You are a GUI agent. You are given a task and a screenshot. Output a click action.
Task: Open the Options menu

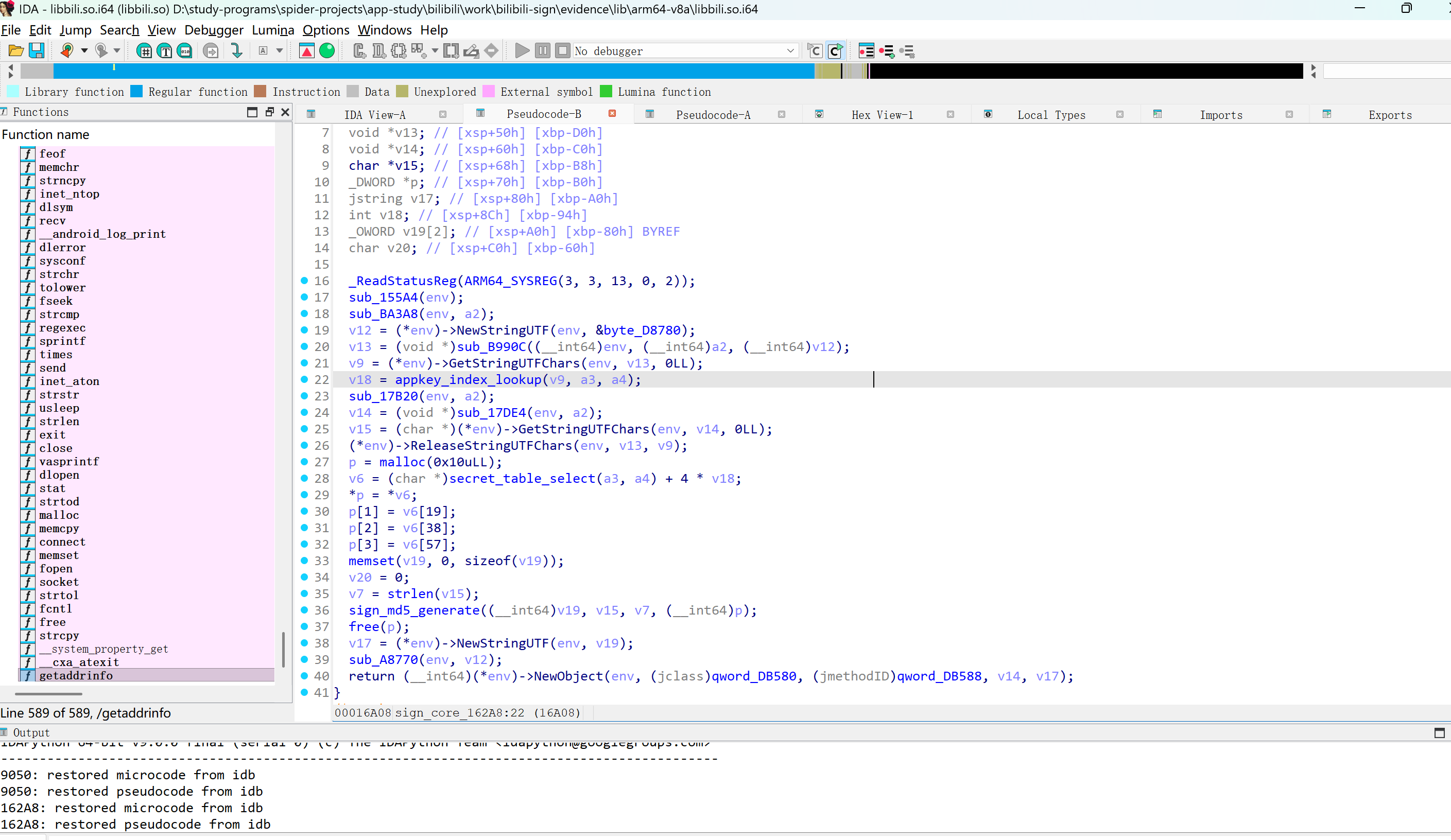pos(326,30)
